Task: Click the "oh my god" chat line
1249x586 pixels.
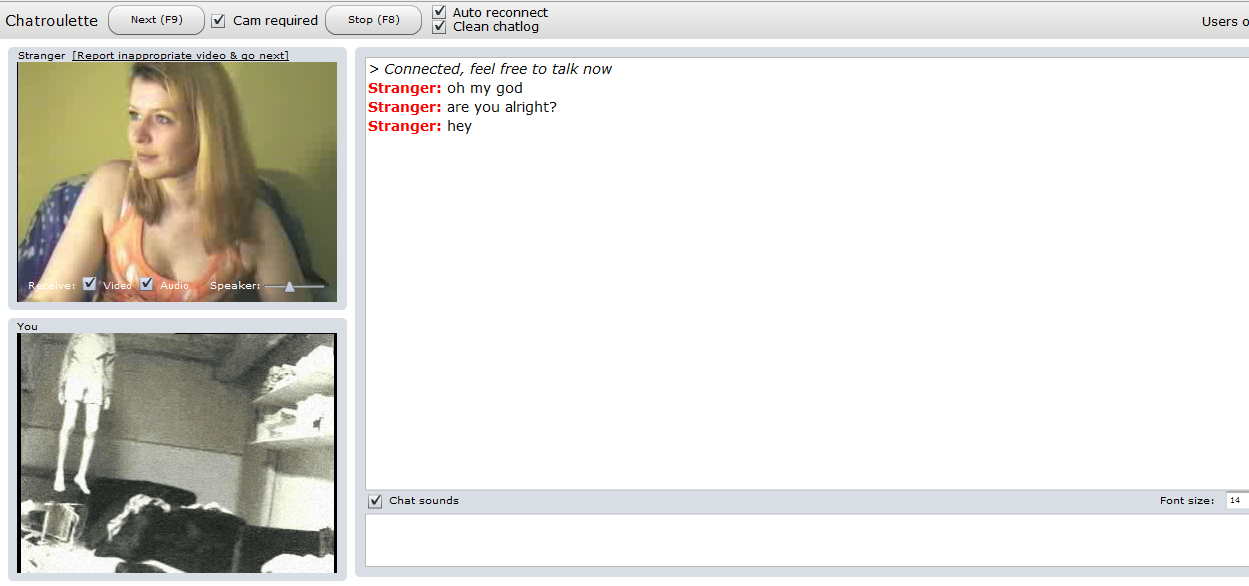Action: (445, 88)
